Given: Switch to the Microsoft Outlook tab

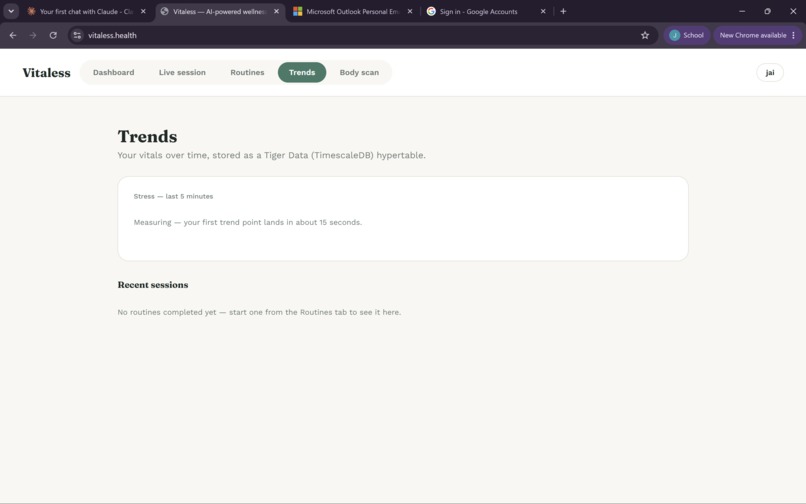Looking at the screenshot, I should click(x=352, y=11).
